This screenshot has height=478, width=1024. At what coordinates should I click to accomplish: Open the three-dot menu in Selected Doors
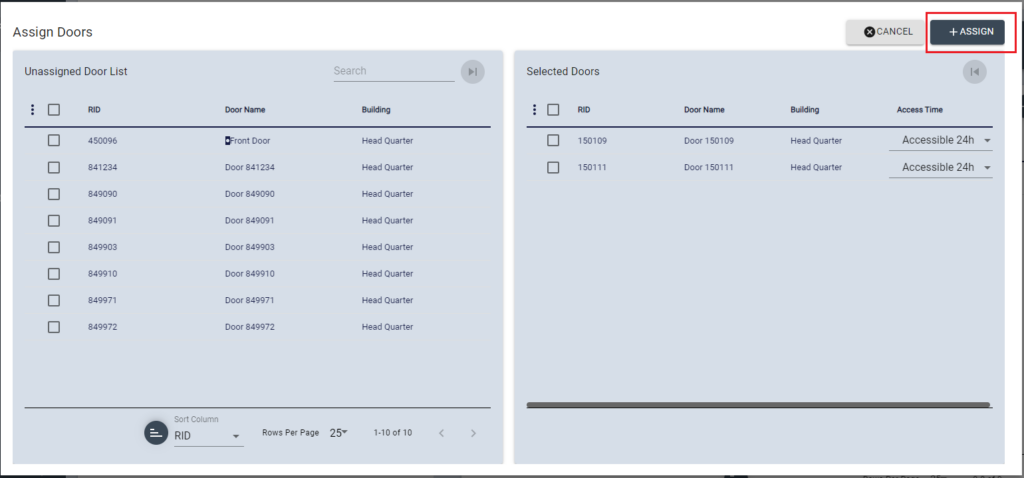point(533,110)
